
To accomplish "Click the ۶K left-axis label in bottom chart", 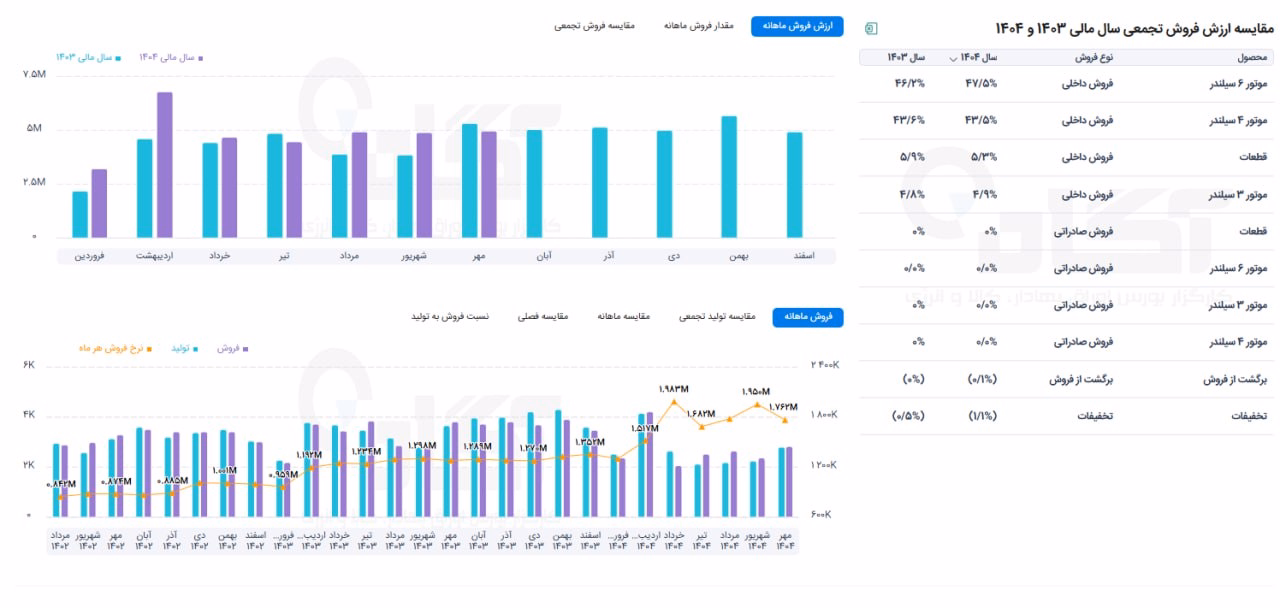I will click(29, 366).
